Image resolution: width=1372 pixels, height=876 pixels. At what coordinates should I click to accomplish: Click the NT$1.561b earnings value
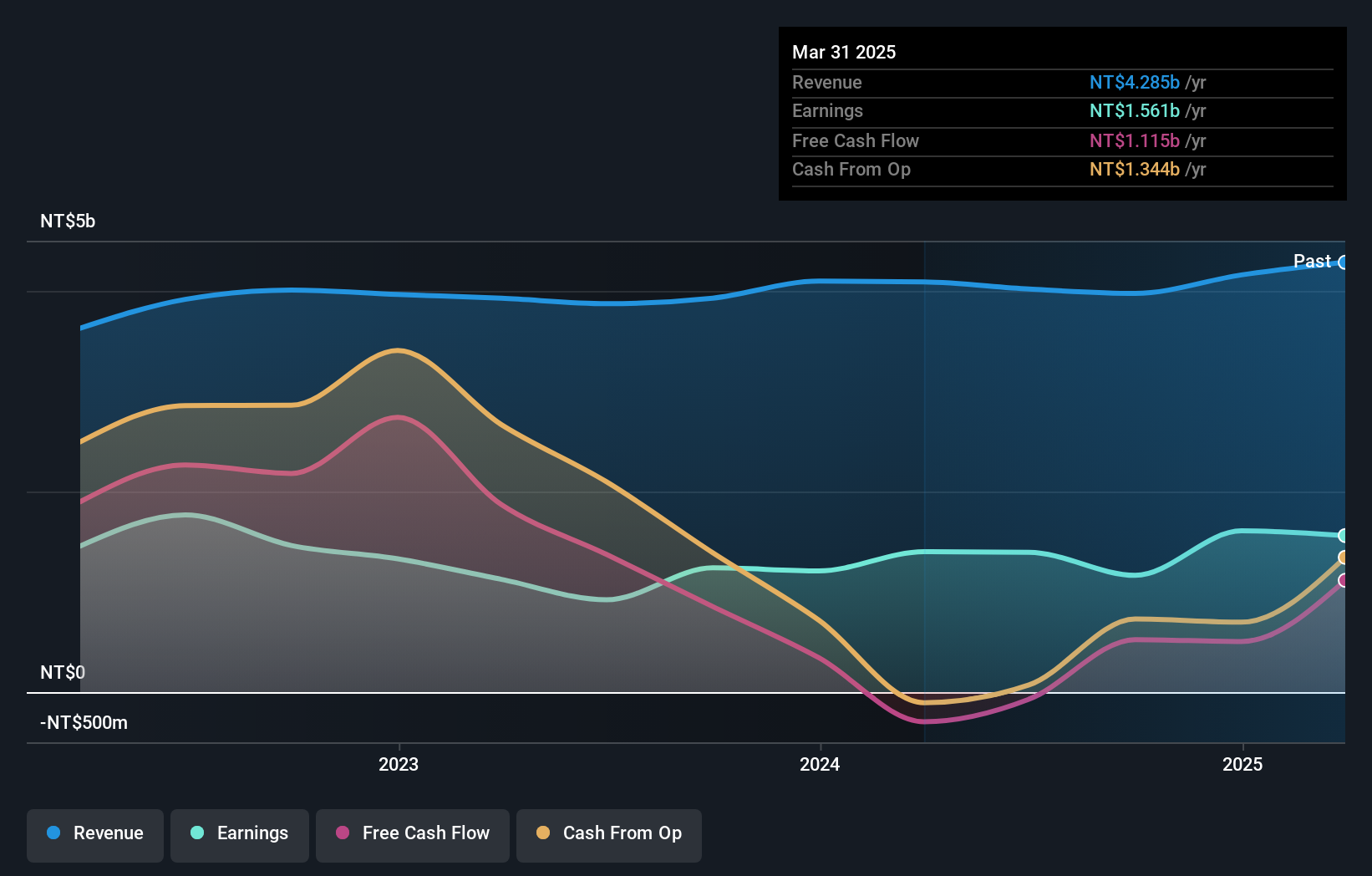click(1135, 110)
